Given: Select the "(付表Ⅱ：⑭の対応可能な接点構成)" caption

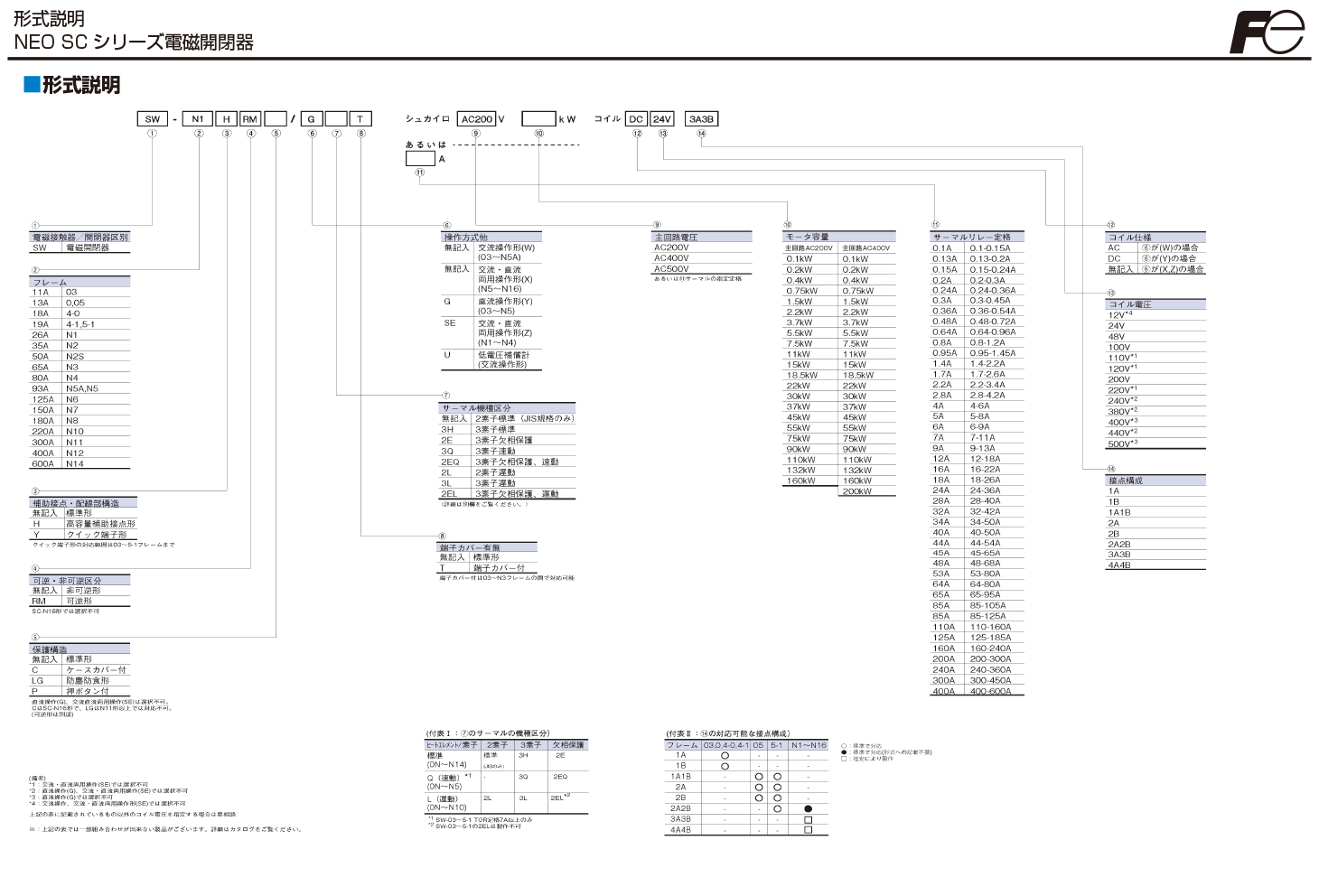Looking at the screenshot, I should [x=728, y=733].
